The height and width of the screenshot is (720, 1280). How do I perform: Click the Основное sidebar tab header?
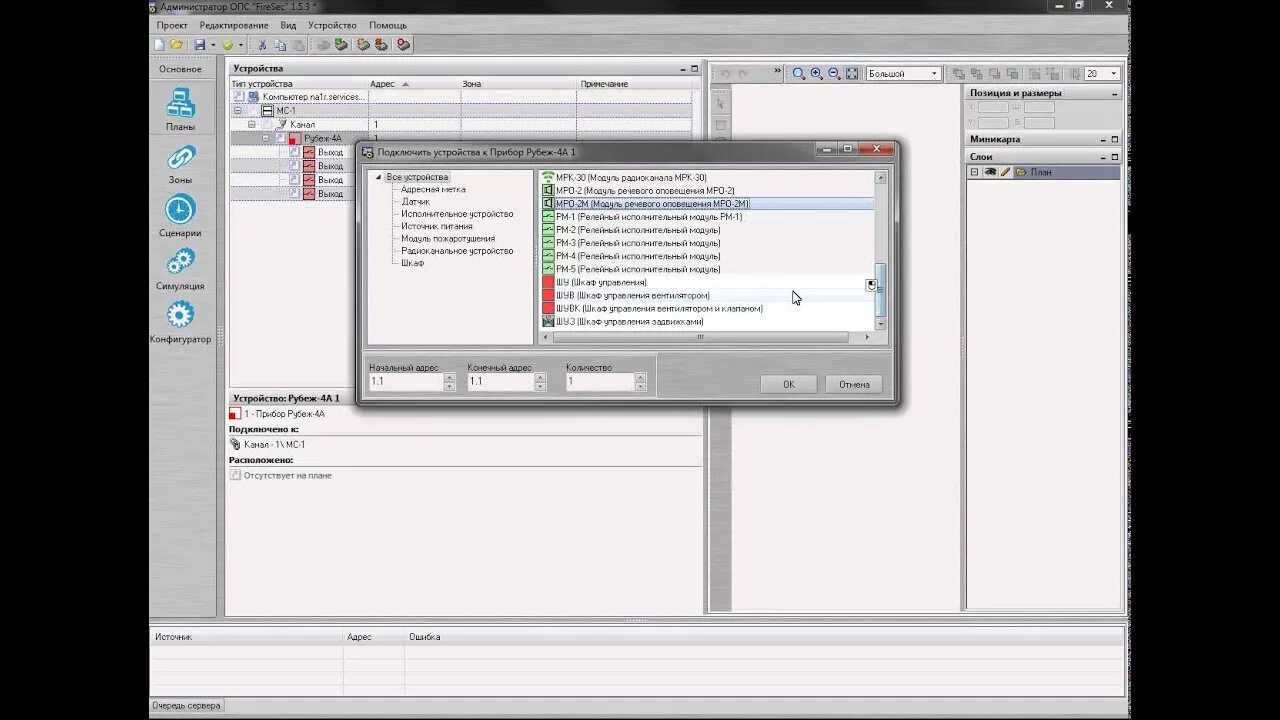pos(181,69)
